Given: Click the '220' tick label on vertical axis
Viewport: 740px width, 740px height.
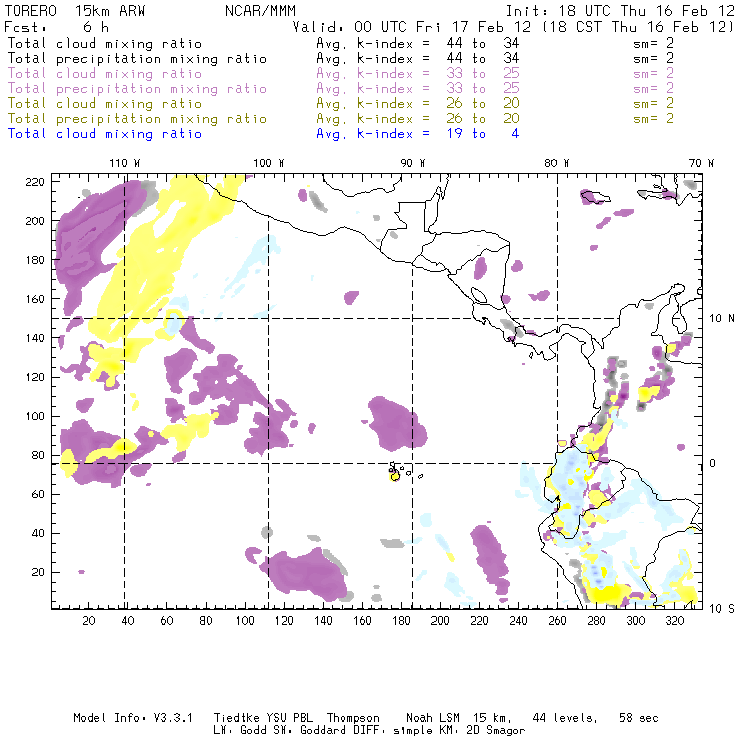Looking at the screenshot, I should (x=35, y=182).
